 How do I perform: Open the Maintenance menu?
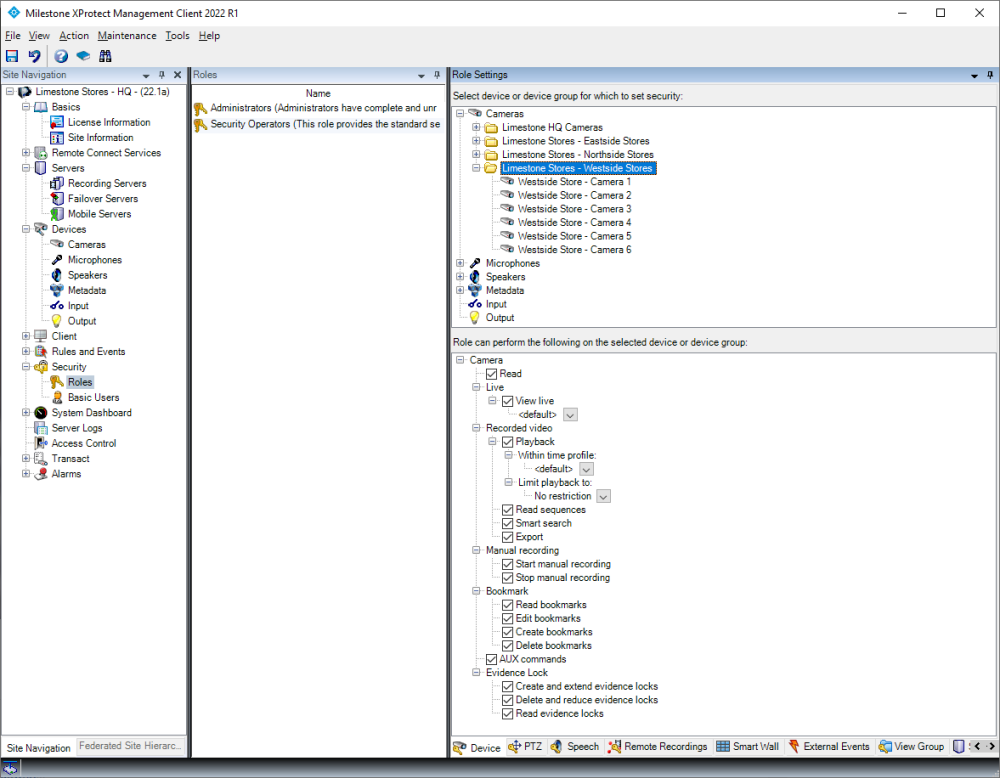[x=127, y=36]
